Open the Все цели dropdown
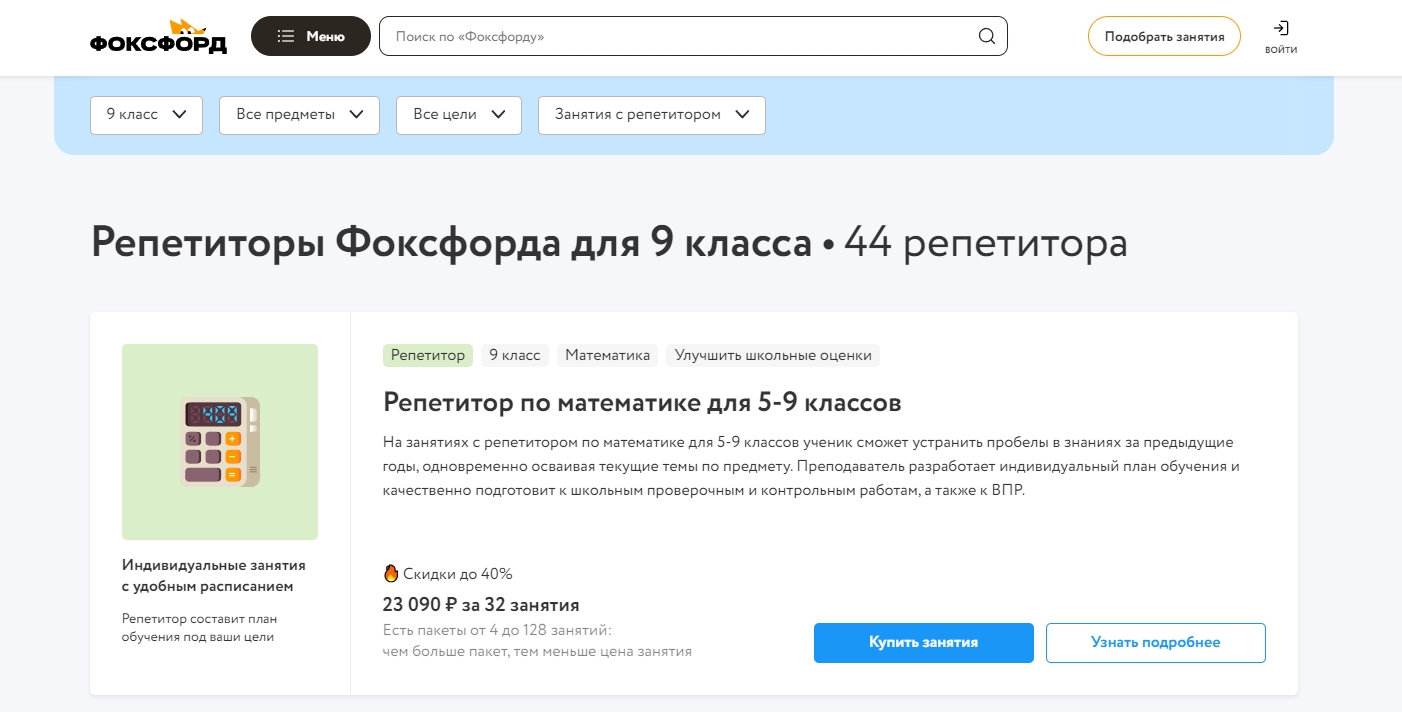1402x712 pixels. tap(459, 115)
